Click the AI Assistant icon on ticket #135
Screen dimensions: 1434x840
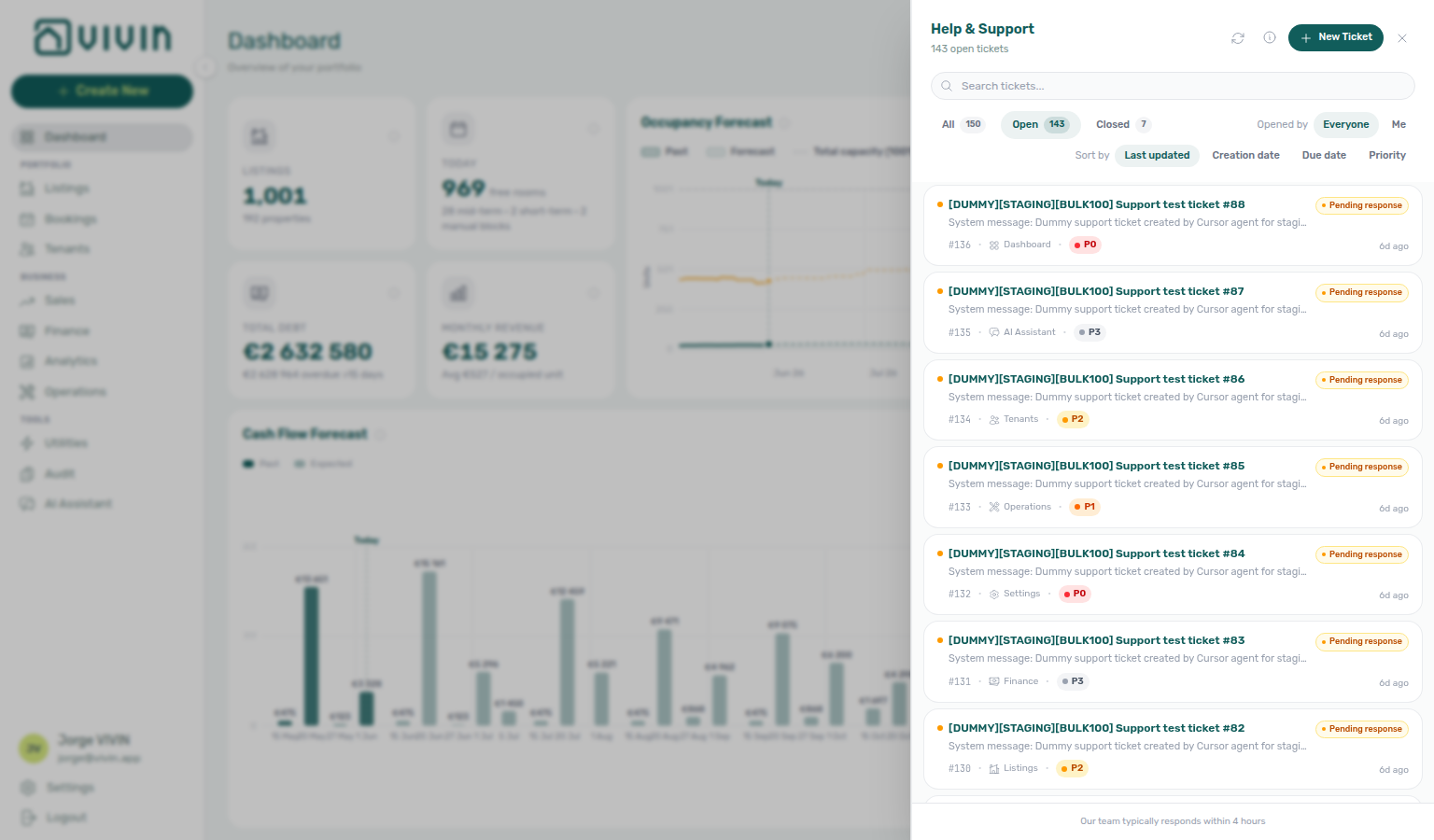[994, 332]
